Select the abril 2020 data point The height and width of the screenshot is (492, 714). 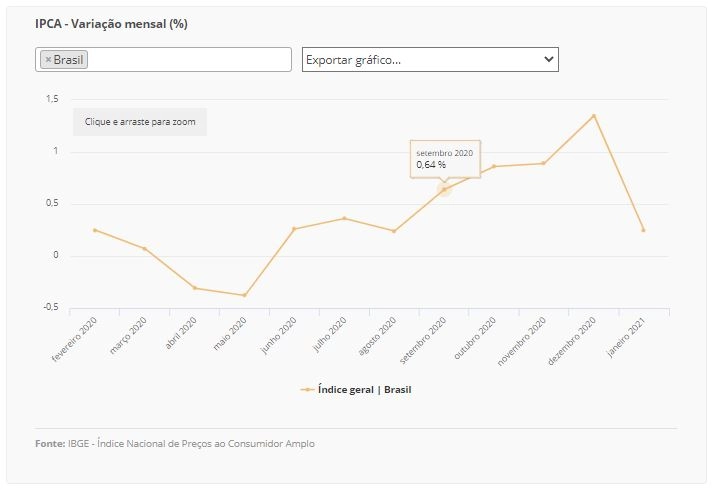click(194, 288)
